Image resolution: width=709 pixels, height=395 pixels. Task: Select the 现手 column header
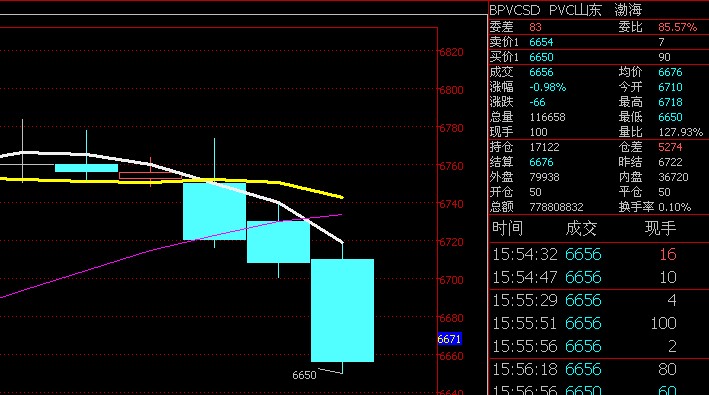tap(660, 228)
